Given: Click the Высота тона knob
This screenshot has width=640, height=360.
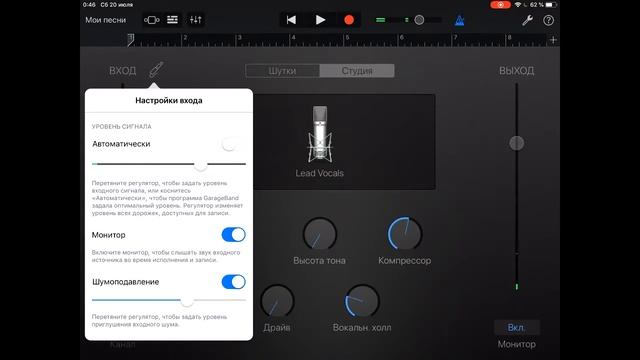Looking at the screenshot, I should [x=320, y=234].
